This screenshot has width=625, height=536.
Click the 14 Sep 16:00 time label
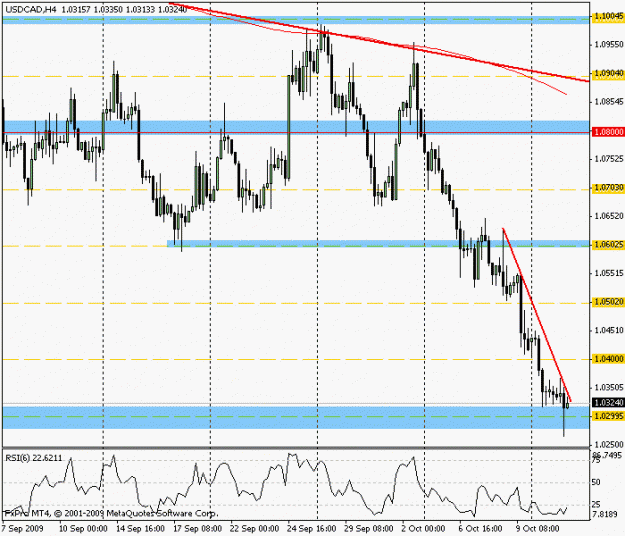point(140,529)
